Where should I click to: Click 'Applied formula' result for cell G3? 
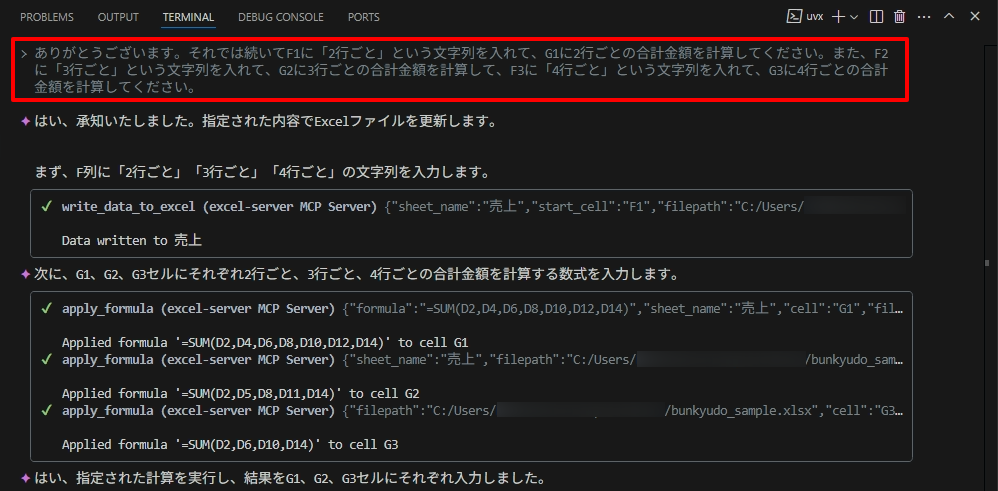[x=230, y=444]
